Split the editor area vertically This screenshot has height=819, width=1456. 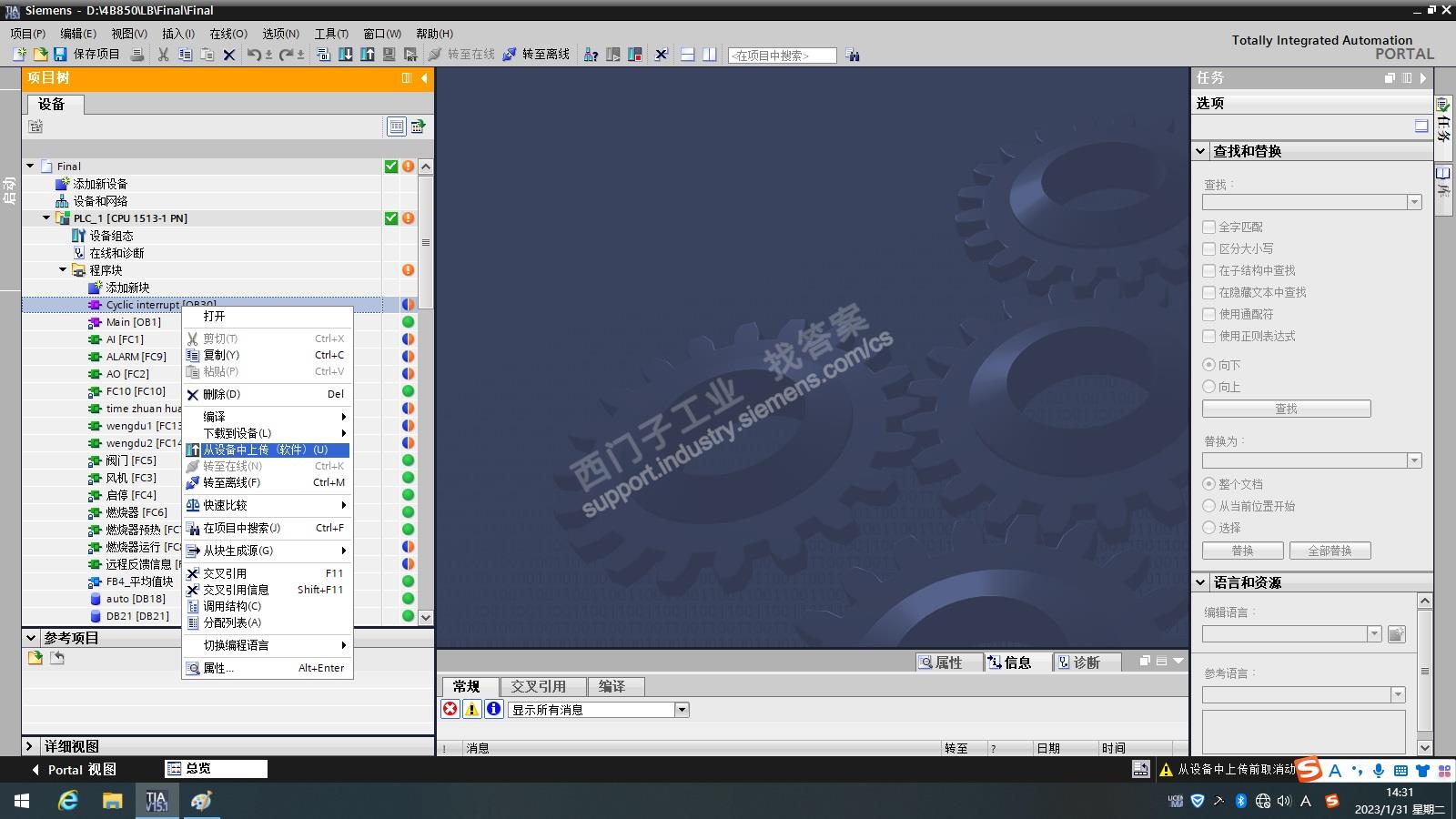pos(710,55)
